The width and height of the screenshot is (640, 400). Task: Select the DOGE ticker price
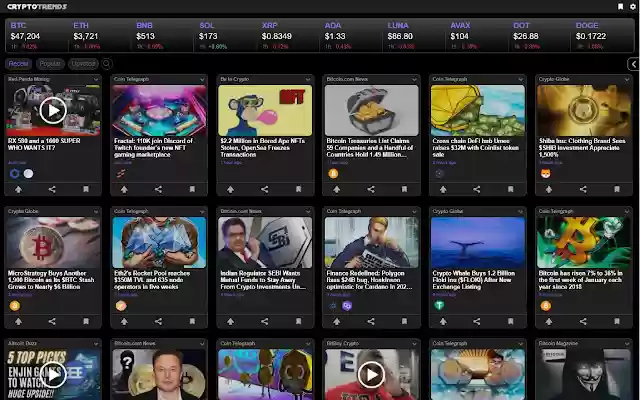point(591,36)
